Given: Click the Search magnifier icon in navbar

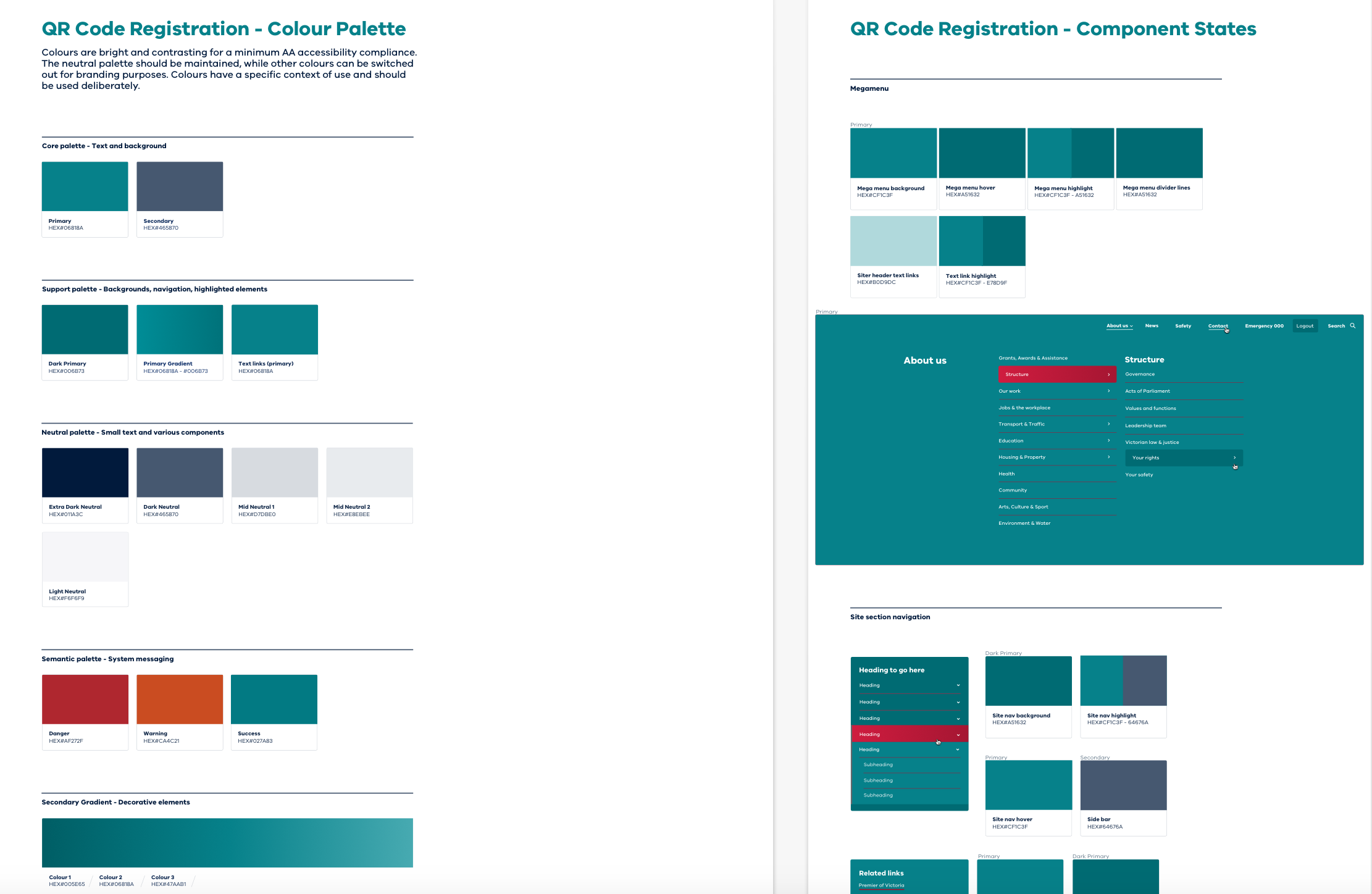Looking at the screenshot, I should click(1352, 326).
